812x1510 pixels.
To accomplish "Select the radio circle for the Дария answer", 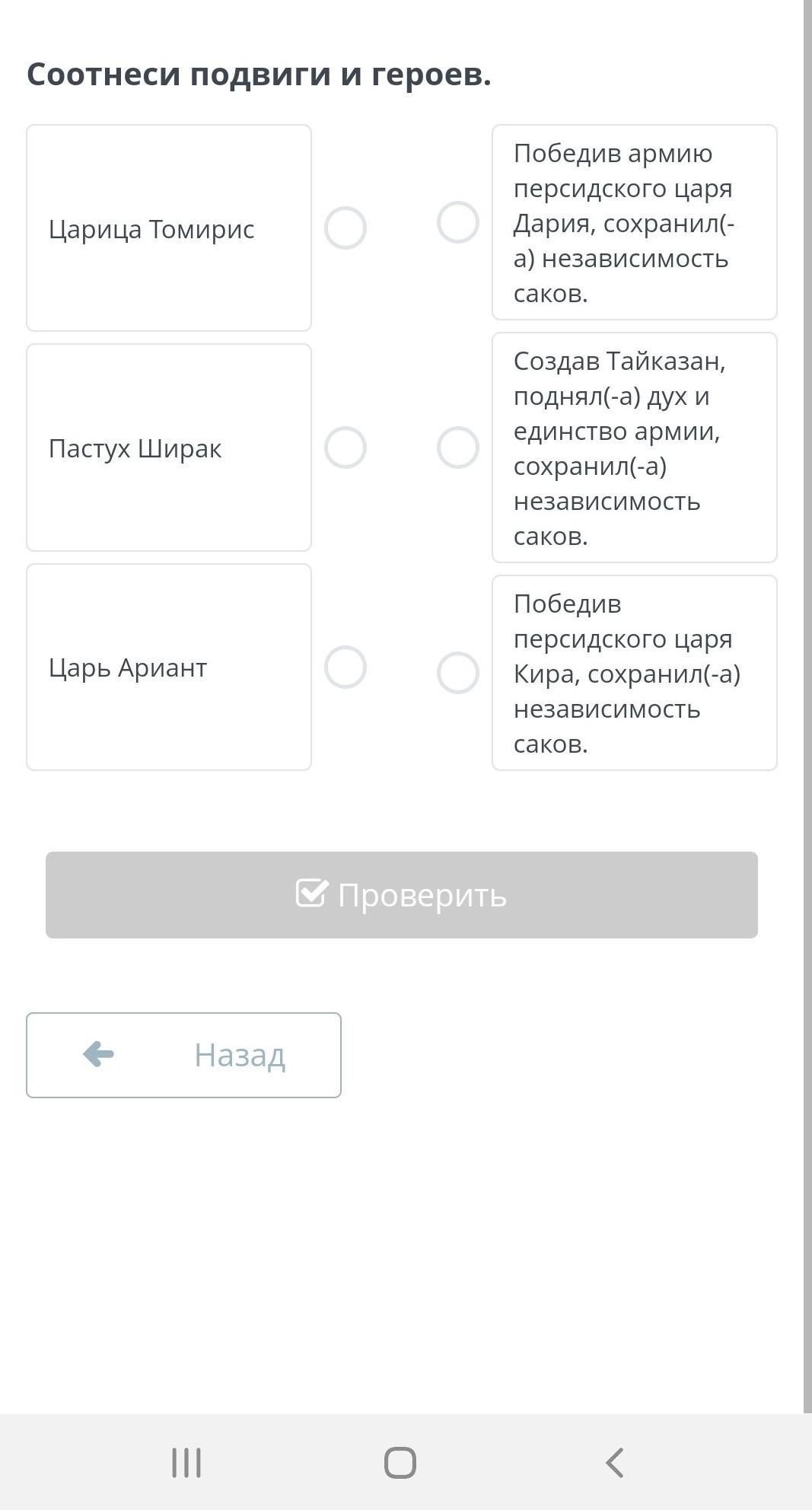I will coord(458,222).
